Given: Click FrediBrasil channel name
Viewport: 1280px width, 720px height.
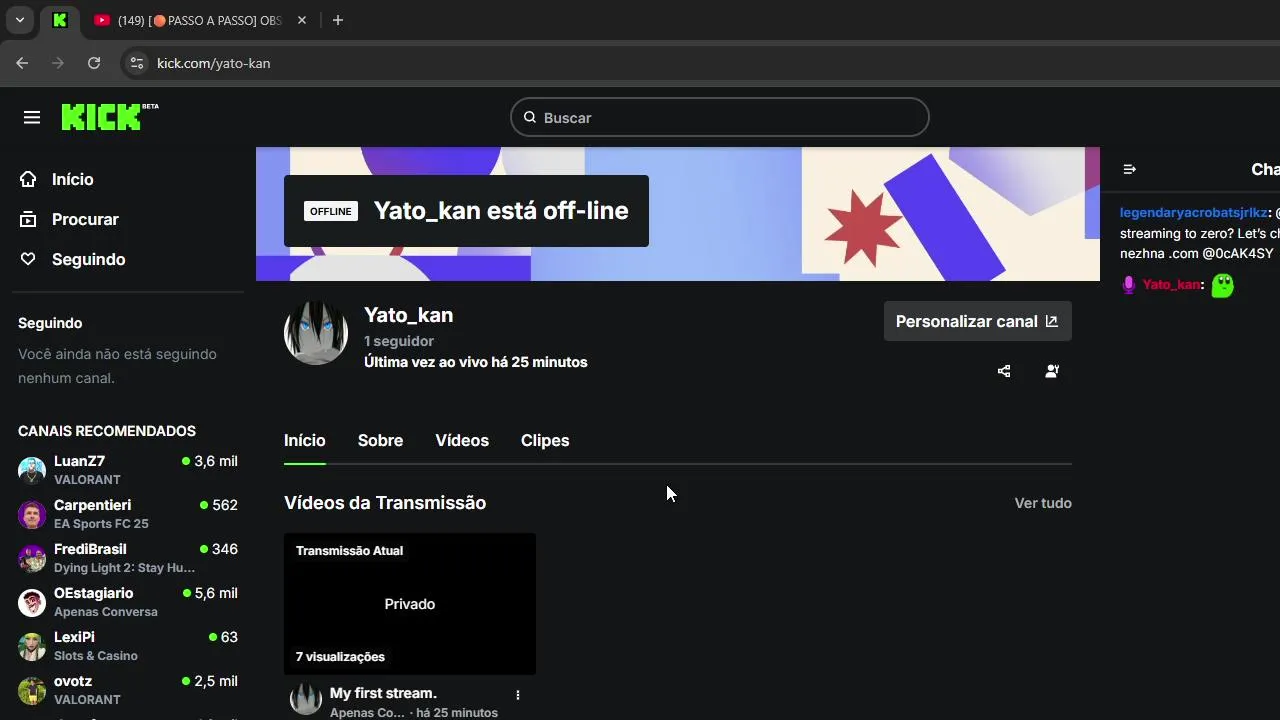Looking at the screenshot, I should click(90, 549).
